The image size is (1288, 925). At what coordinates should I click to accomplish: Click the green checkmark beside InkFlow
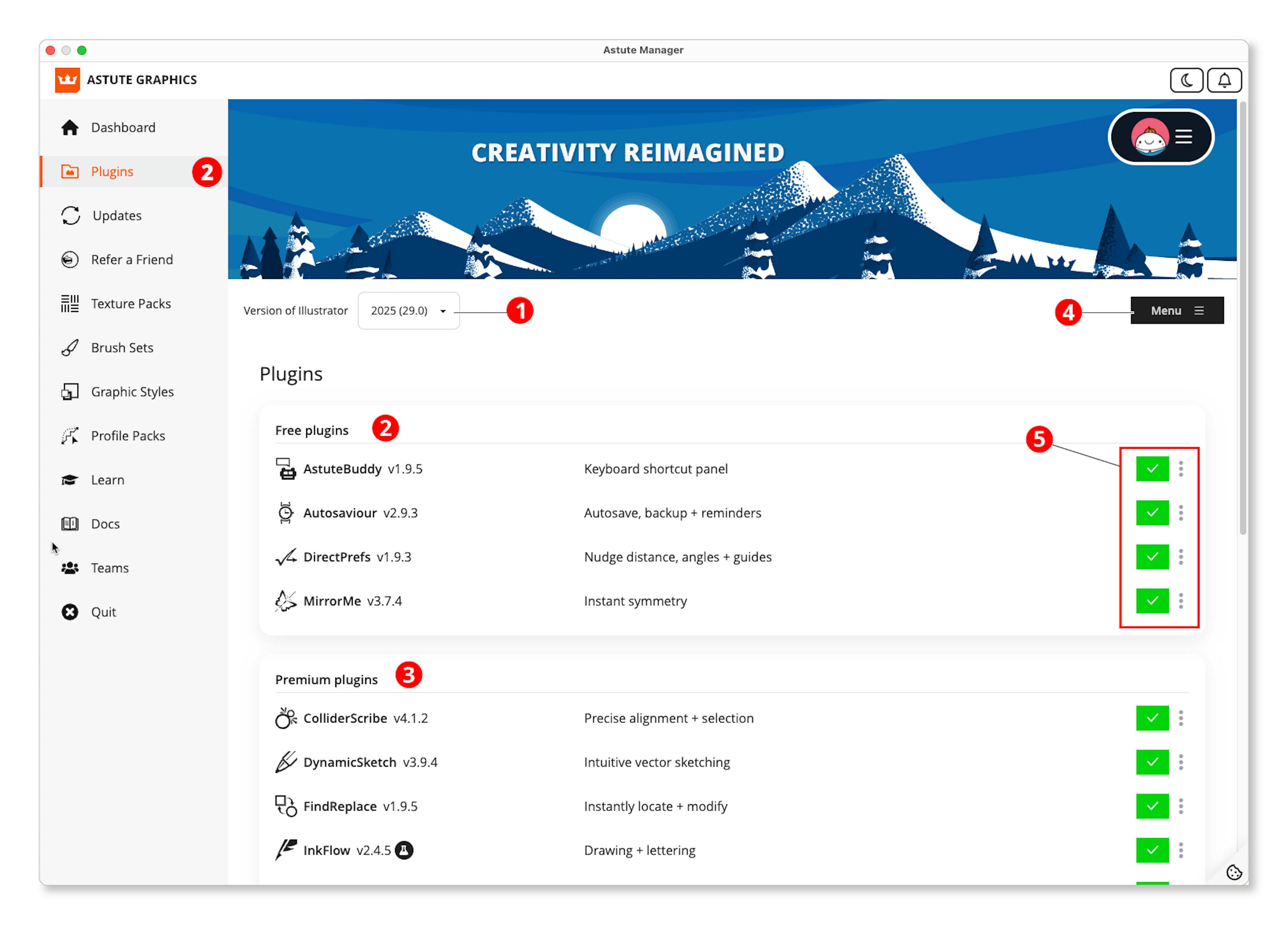(1152, 850)
